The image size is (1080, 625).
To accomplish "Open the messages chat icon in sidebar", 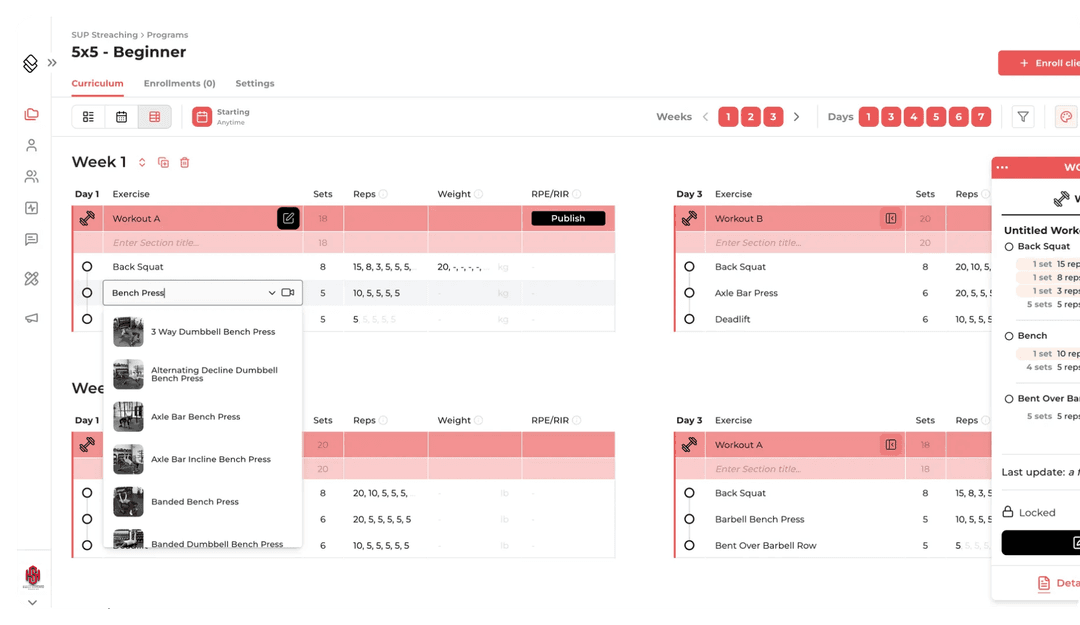I will [x=30, y=239].
